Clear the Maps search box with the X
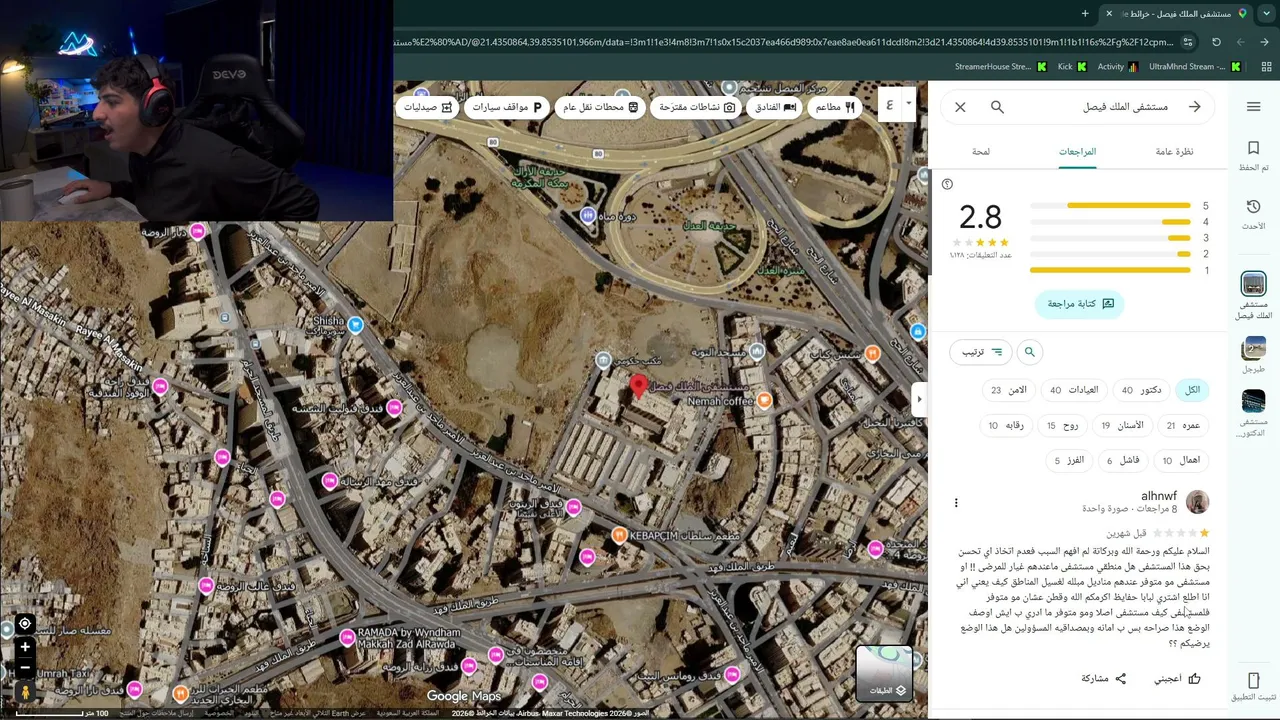This screenshot has height=720, width=1280. coord(960,107)
